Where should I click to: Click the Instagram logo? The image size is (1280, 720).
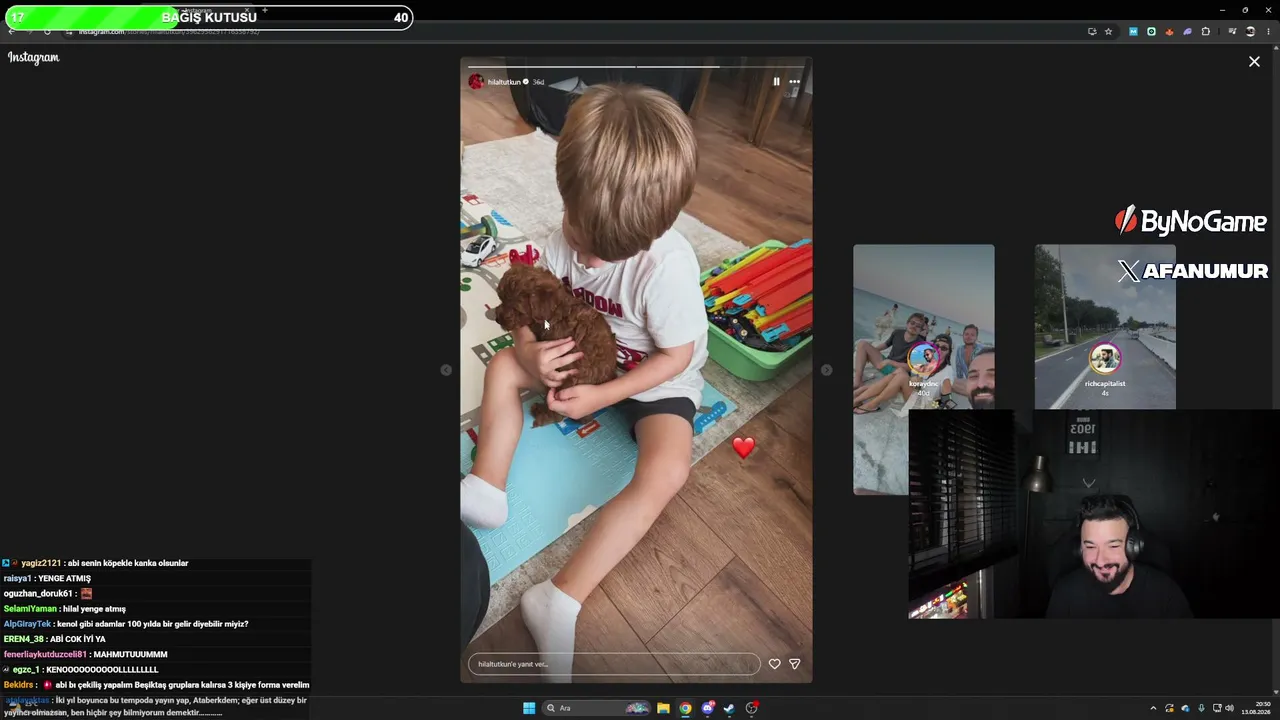click(x=34, y=58)
